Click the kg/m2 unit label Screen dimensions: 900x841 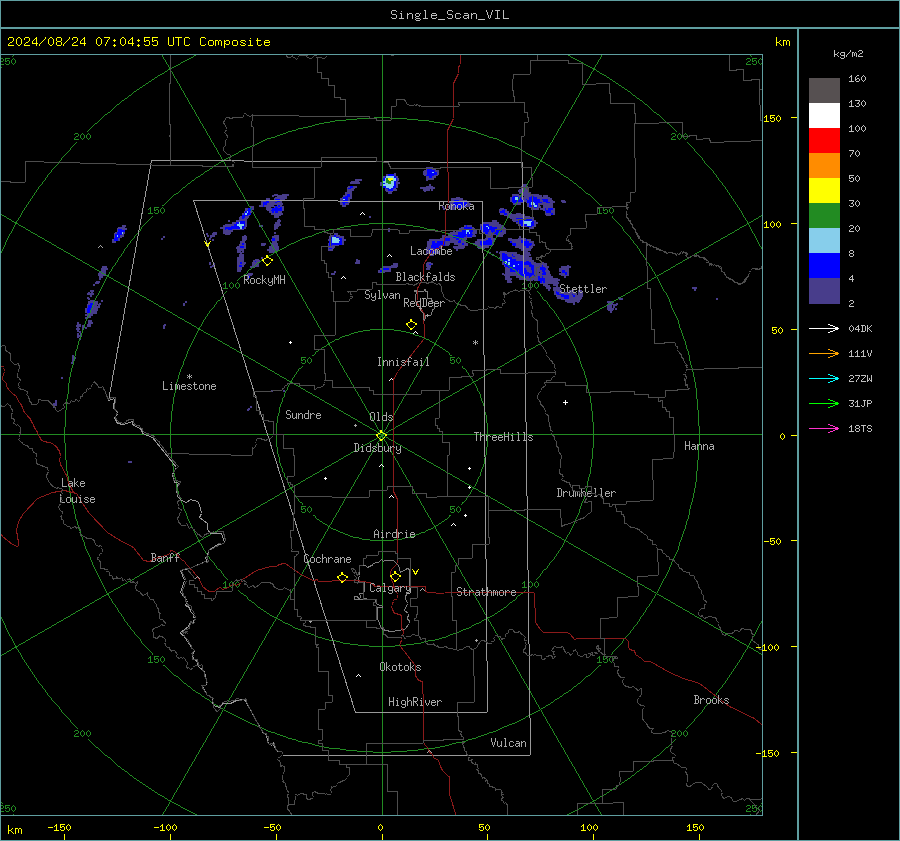pyautogui.click(x=848, y=54)
